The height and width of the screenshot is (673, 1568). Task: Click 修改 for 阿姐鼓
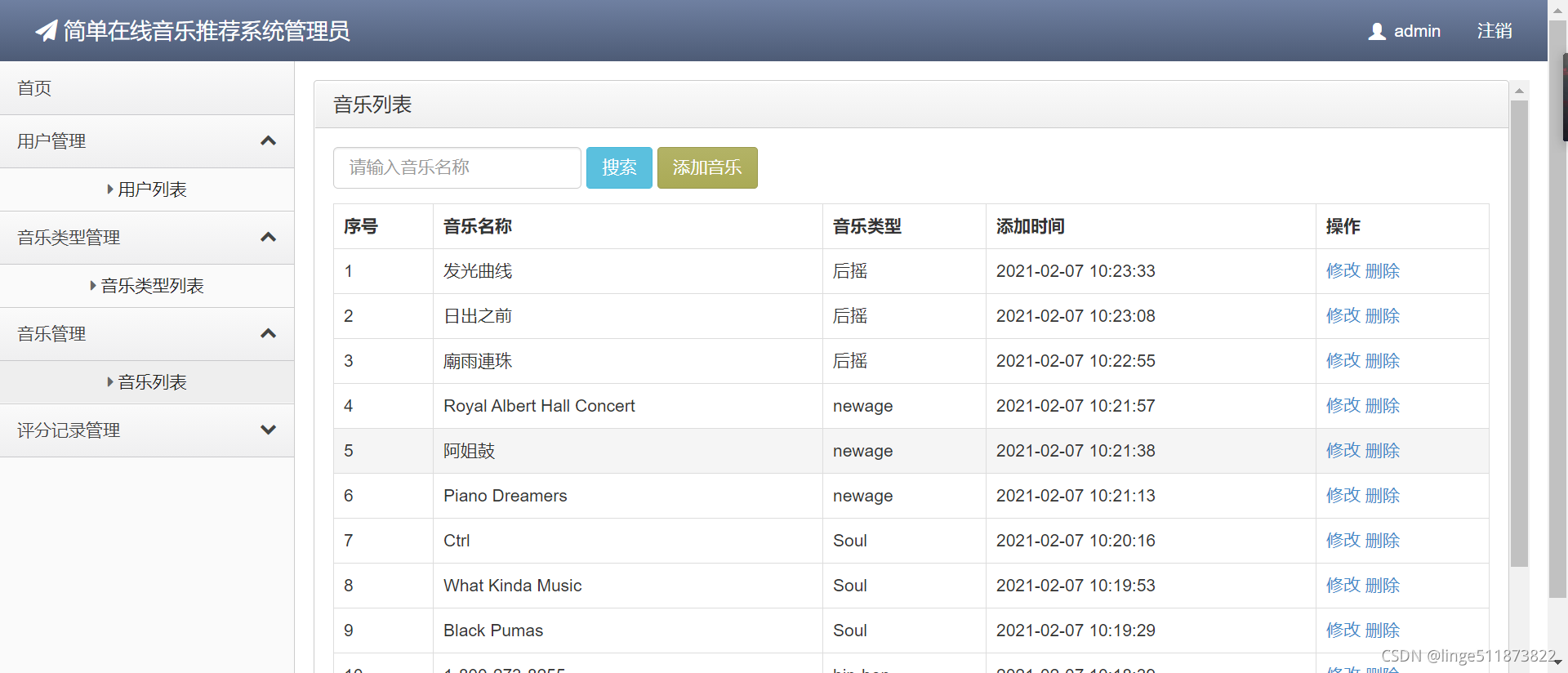(x=1343, y=451)
